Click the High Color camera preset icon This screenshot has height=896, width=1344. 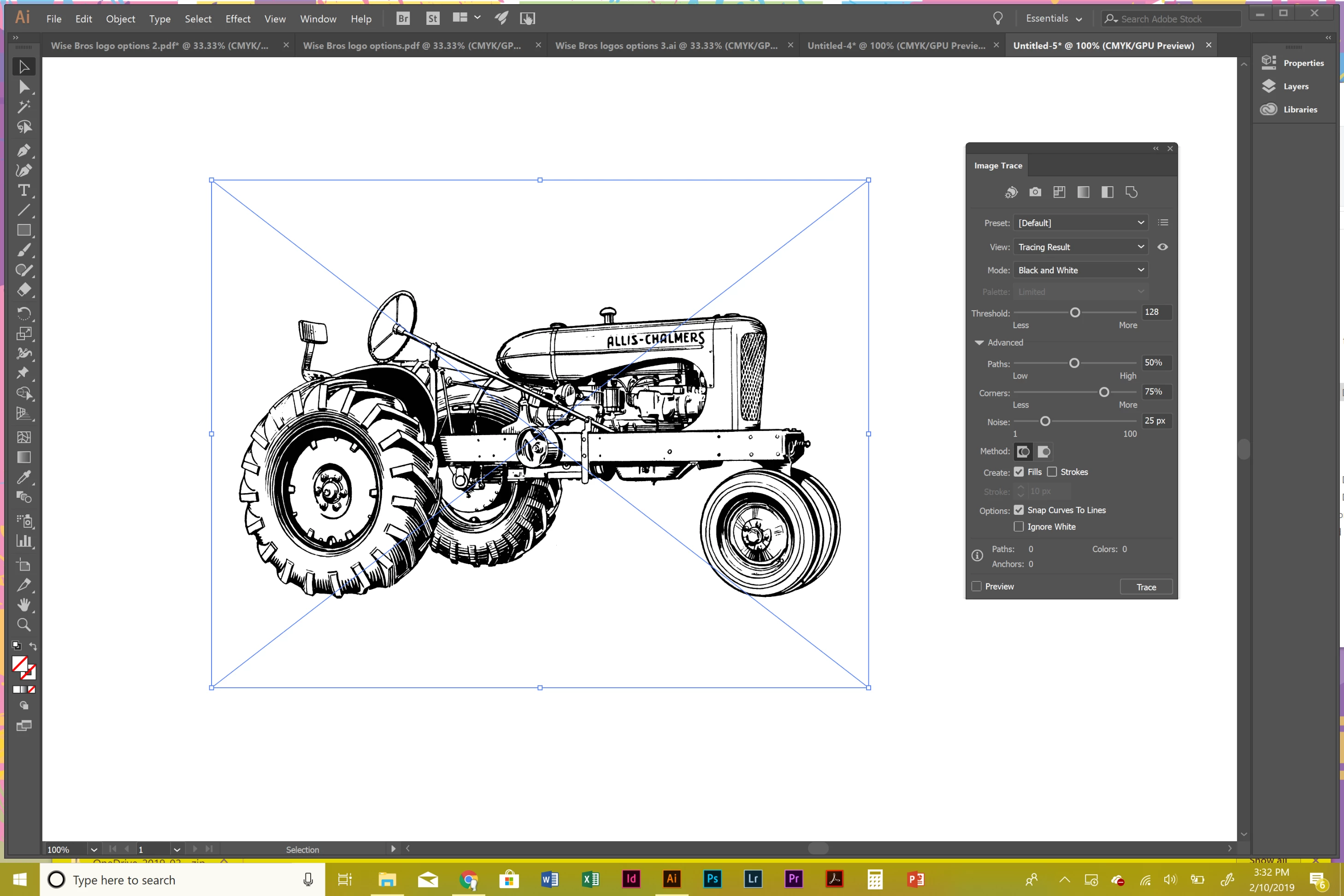tap(1035, 192)
